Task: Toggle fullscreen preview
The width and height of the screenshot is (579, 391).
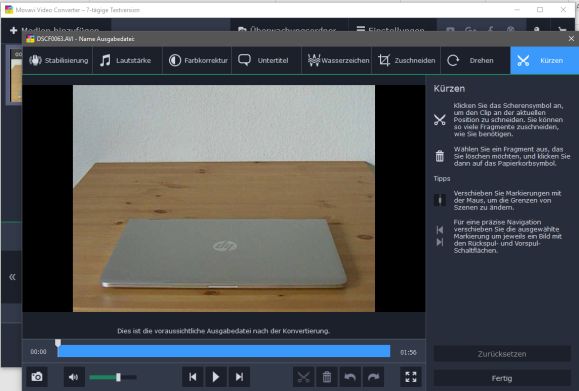Action: pyautogui.click(x=411, y=377)
